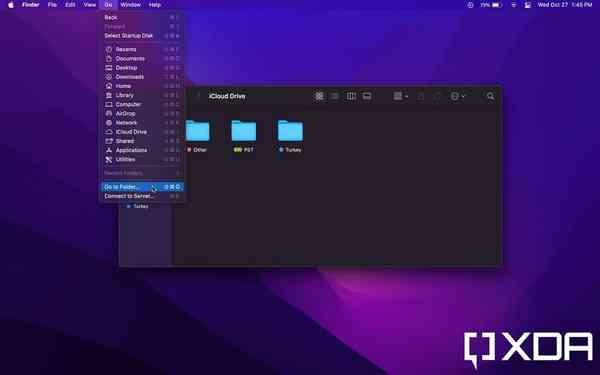Click the date and time in menu bar
600x375 pixels.
click(565, 5)
